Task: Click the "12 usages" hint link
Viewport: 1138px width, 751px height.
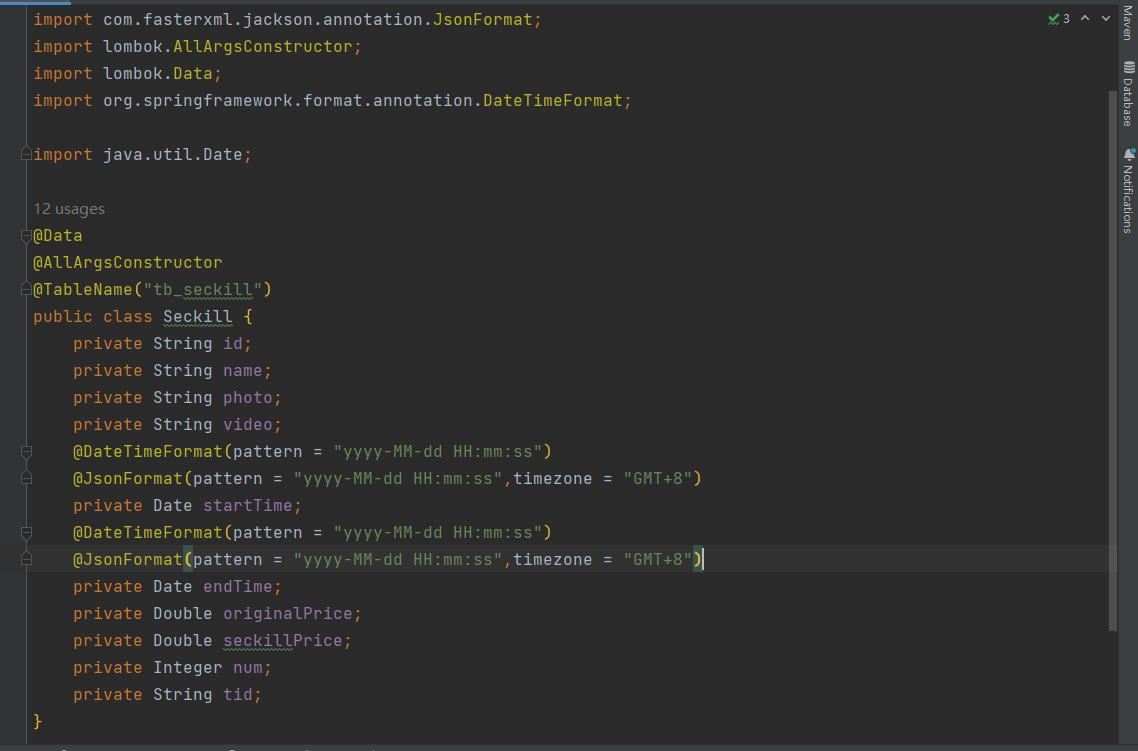Action: (69, 208)
